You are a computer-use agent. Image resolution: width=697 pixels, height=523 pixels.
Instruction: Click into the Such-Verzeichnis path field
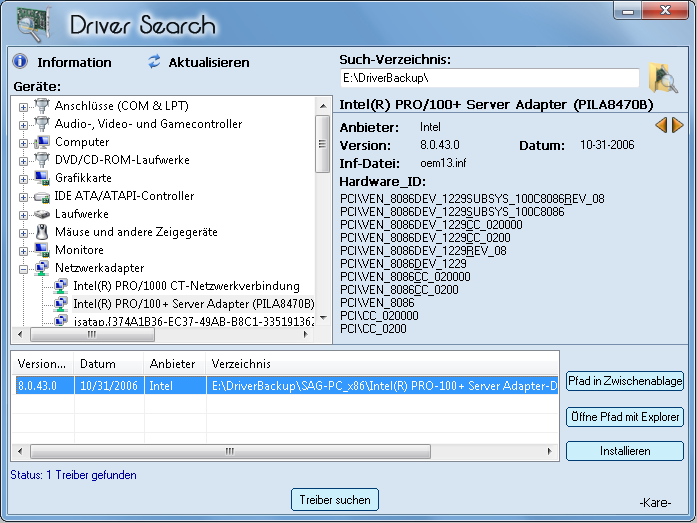tap(488, 78)
